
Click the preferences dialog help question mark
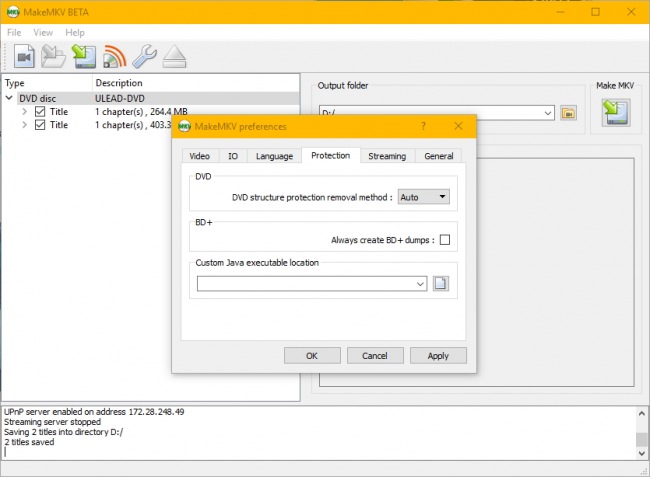point(423,126)
